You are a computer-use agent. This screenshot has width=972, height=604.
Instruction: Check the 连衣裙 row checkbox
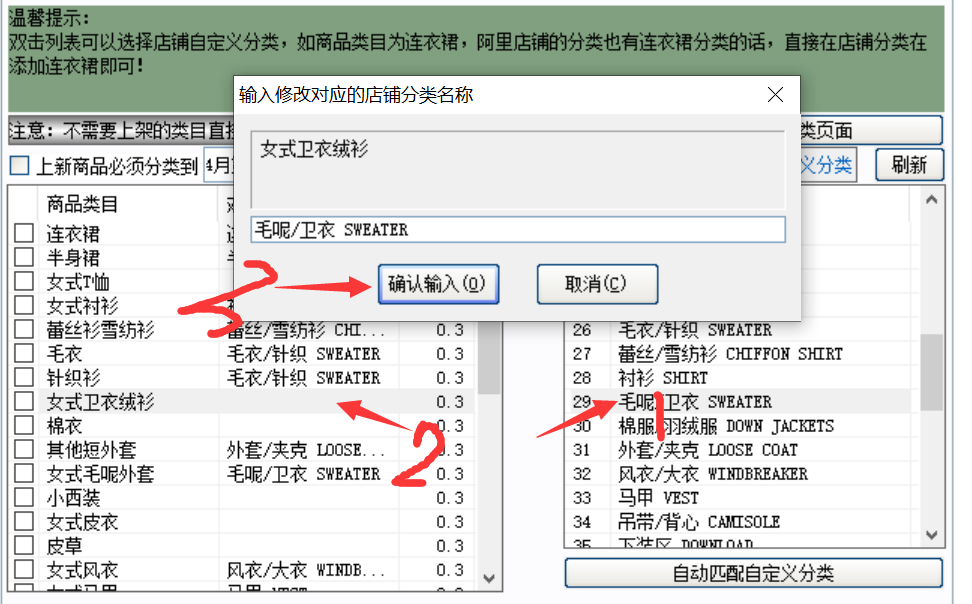pos(24,233)
